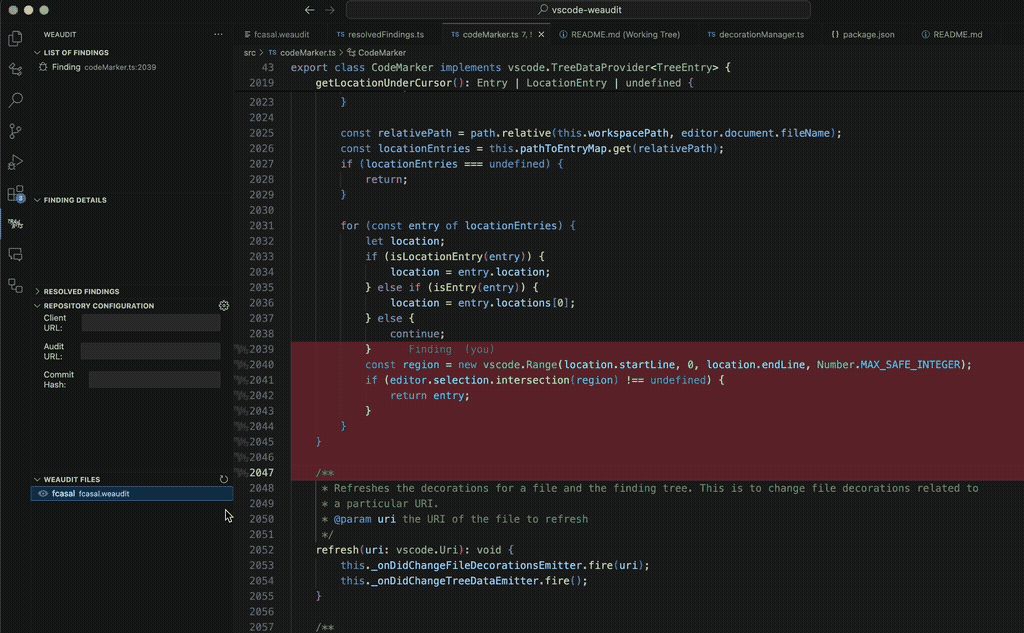Click codeMarker.ts in the breadcrumb

coord(307,53)
